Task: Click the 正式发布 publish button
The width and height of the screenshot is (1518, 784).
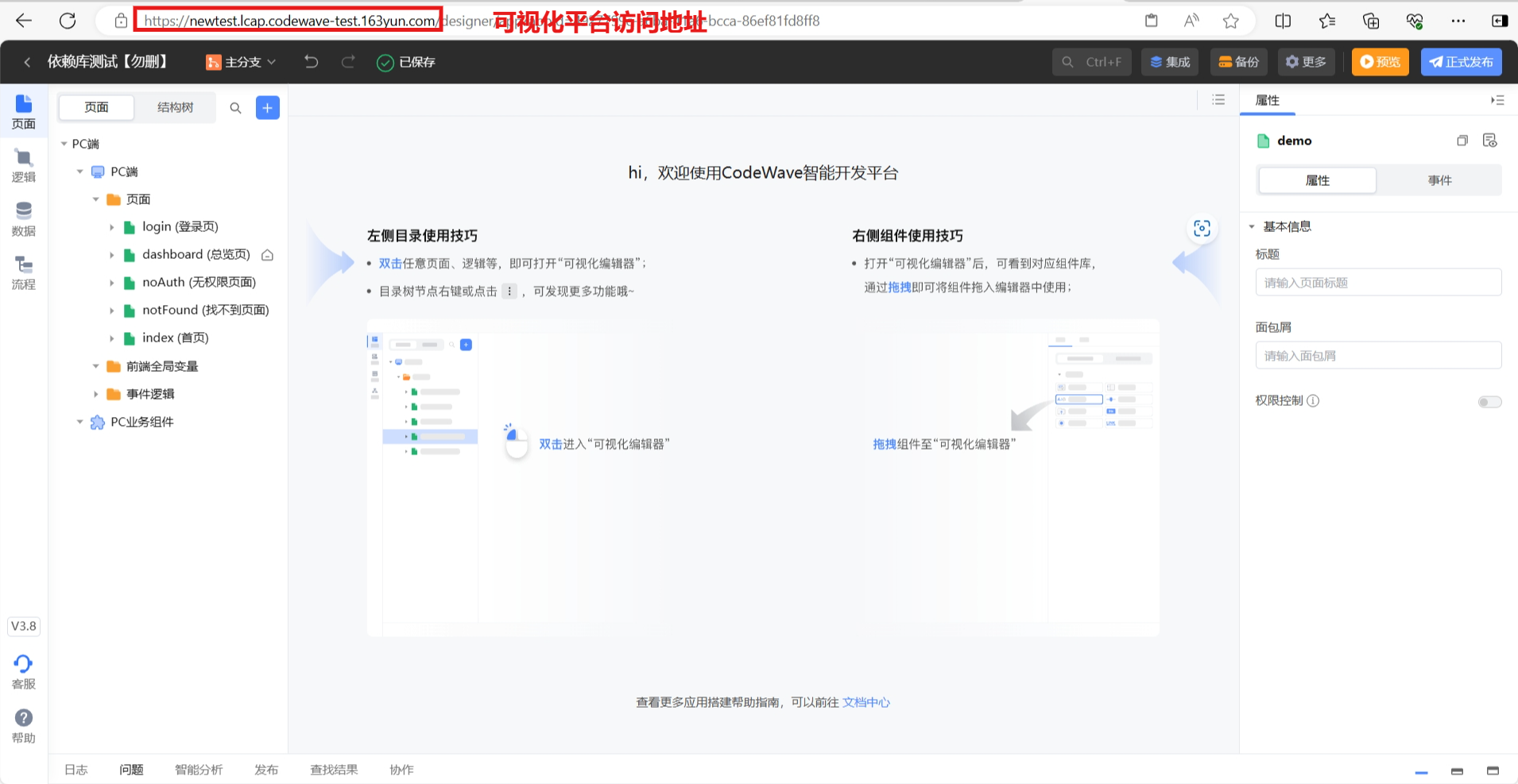Action: pos(1462,62)
